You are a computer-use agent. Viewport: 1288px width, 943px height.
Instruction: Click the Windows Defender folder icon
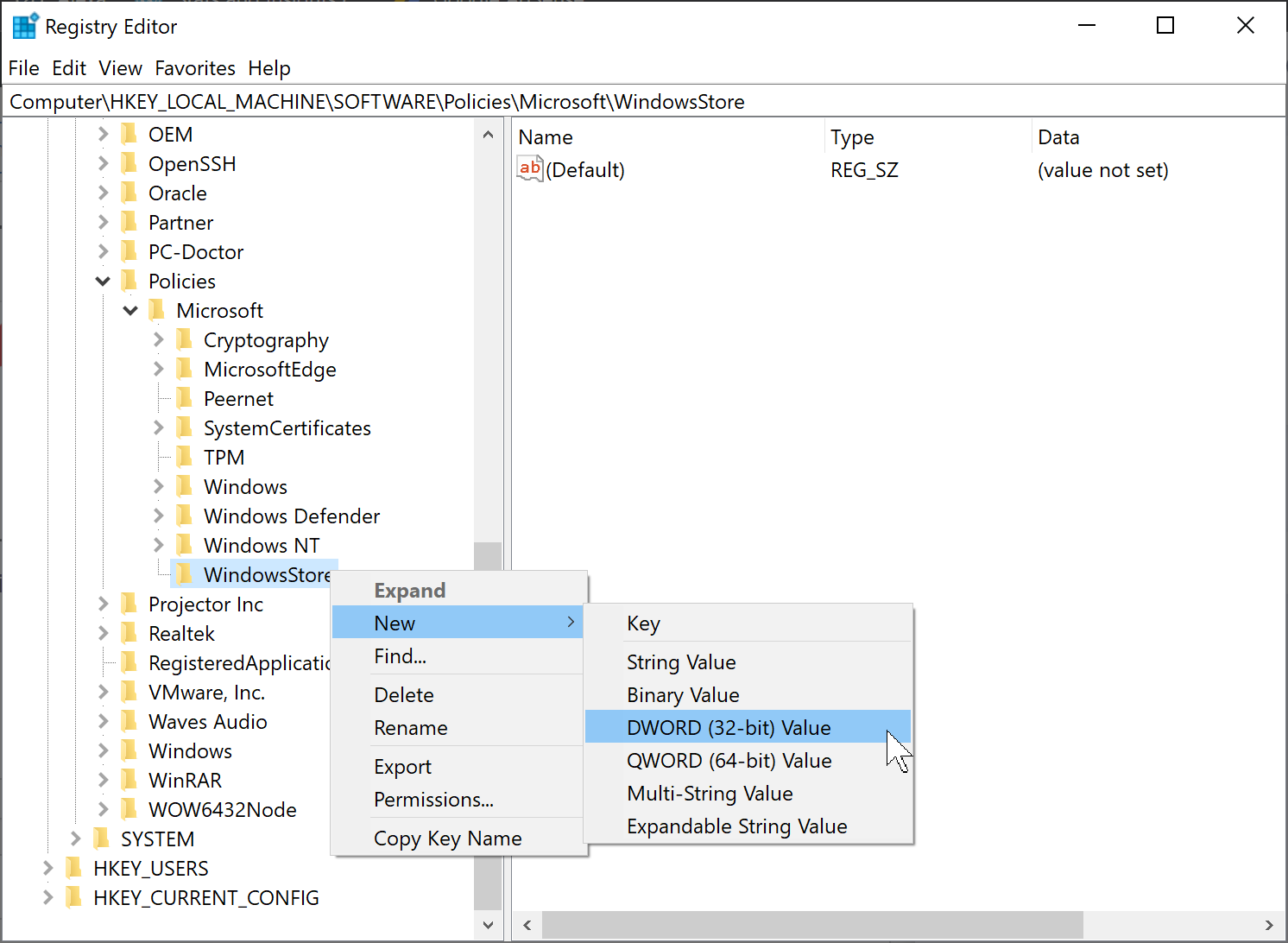coord(184,516)
